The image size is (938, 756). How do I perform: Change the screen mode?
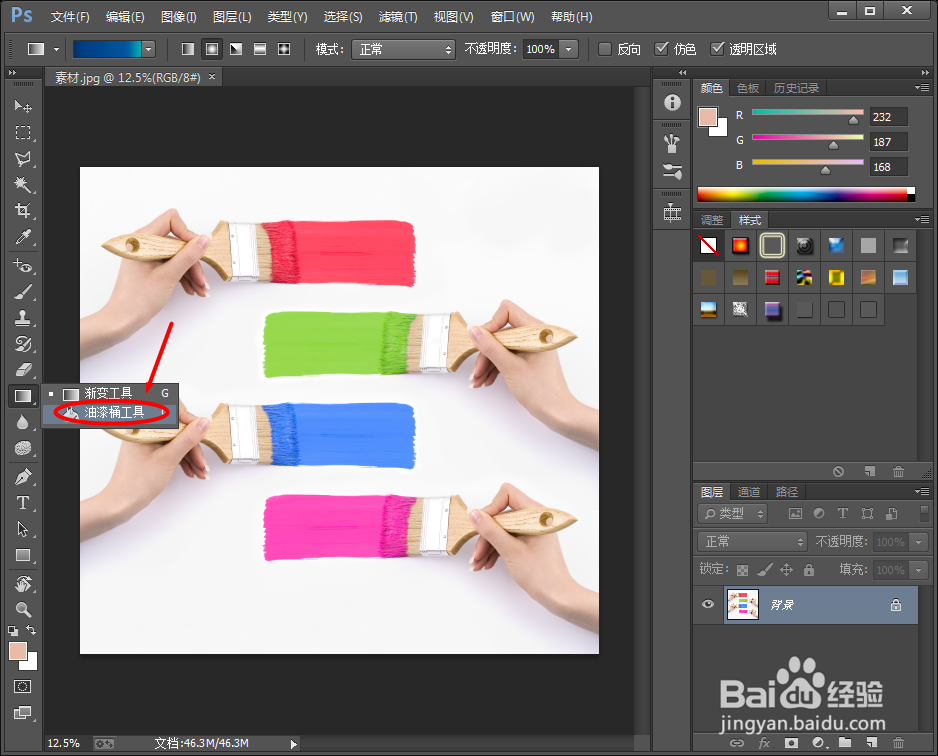tap(23, 712)
